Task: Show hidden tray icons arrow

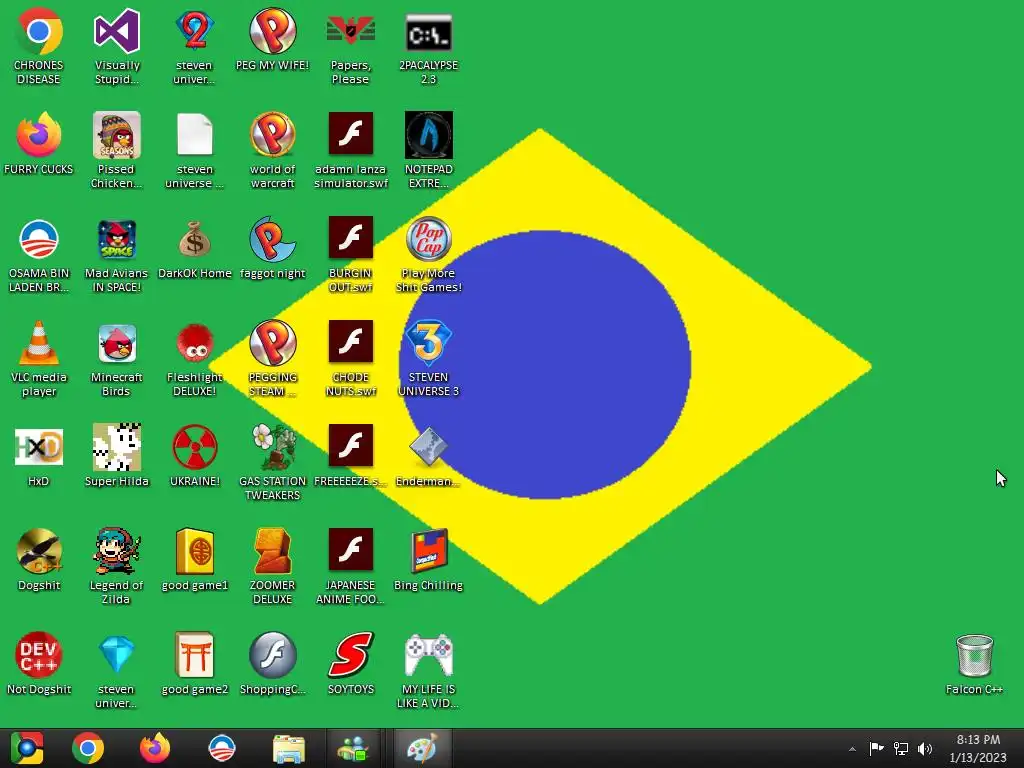Action: (x=852, y=749)
